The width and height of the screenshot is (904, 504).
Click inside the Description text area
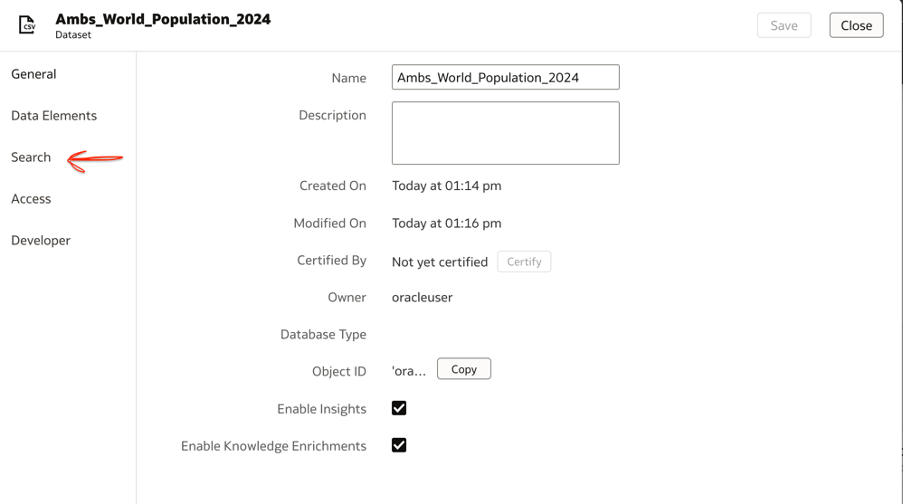coord(506,133)
